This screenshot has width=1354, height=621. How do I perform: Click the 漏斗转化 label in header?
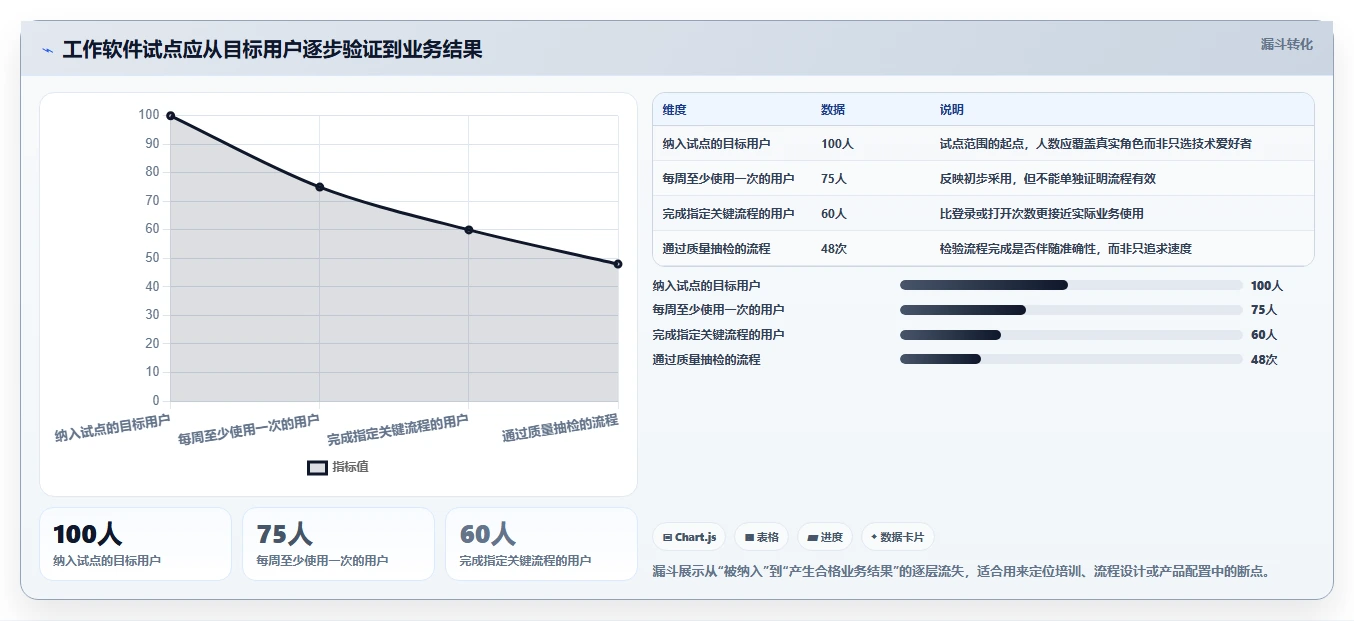click(x=1286, y=45)
